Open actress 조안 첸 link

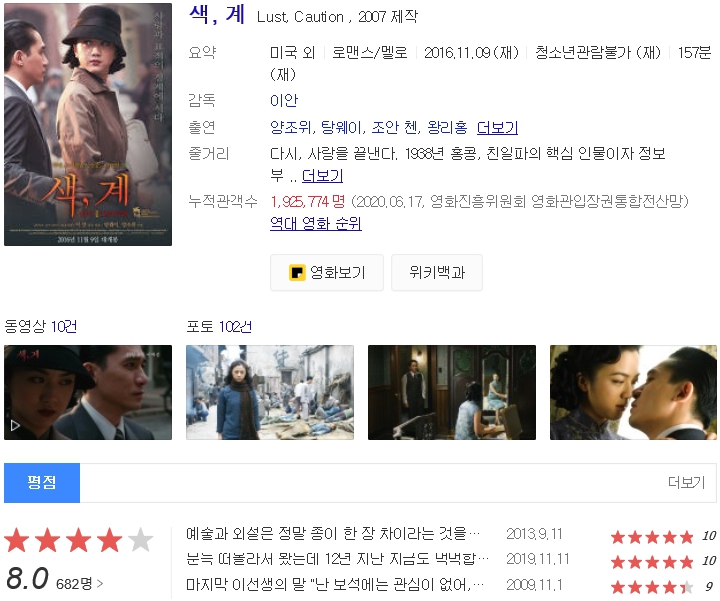click(x=395, y=127)
